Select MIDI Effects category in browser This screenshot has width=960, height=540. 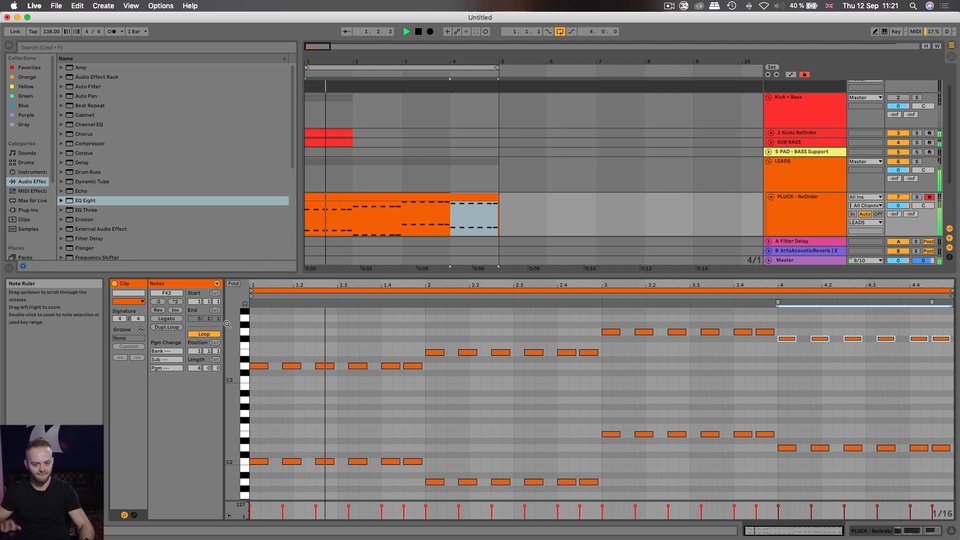(32, 191)
